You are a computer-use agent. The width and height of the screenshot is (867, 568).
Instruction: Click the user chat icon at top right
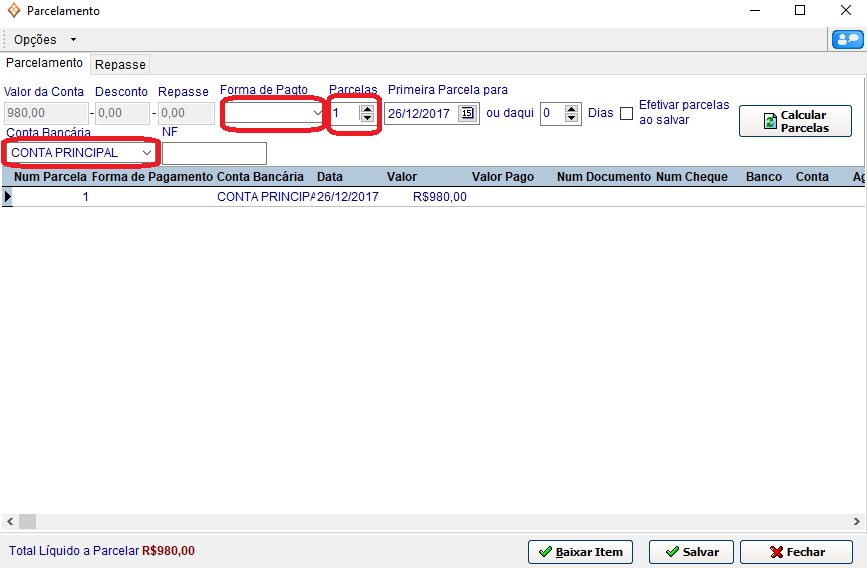click(x=846, y=39)
